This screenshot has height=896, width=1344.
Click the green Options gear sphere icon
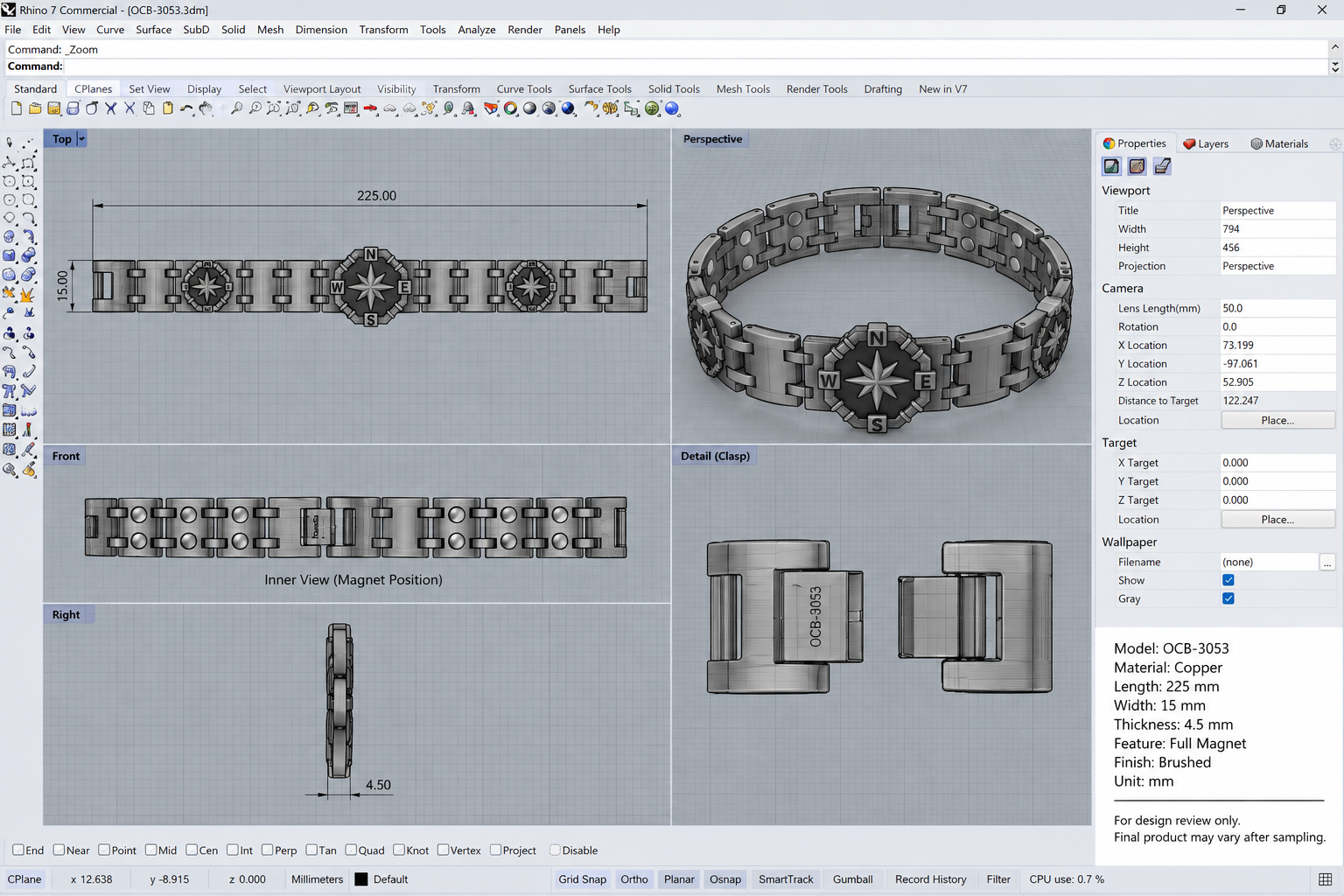(652, 108)
